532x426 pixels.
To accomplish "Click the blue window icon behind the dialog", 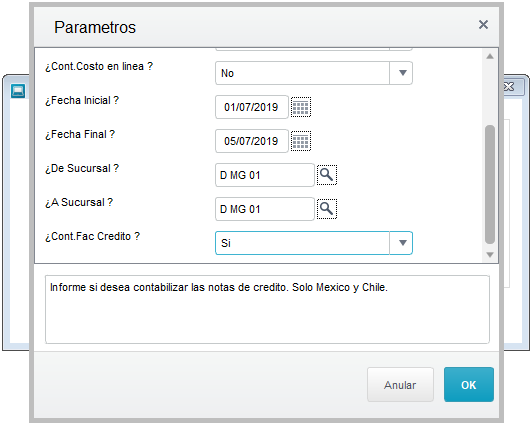I will (x=18, y=91).
